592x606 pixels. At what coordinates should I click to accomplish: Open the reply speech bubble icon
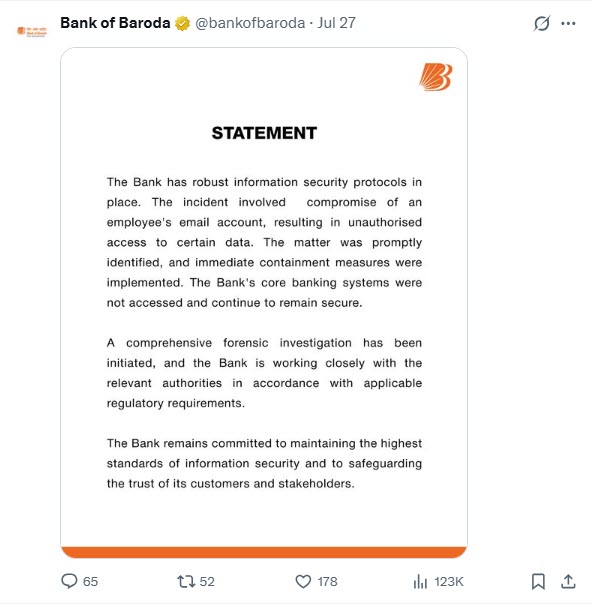tap(69, 581)
